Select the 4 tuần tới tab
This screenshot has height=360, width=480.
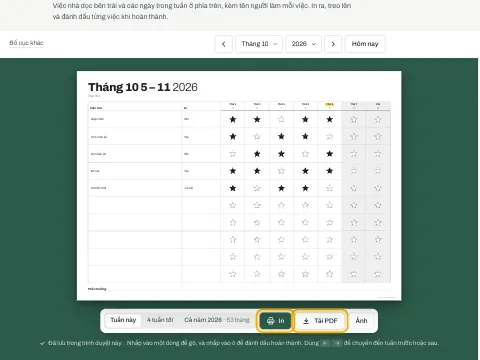(x=160, y=320)
